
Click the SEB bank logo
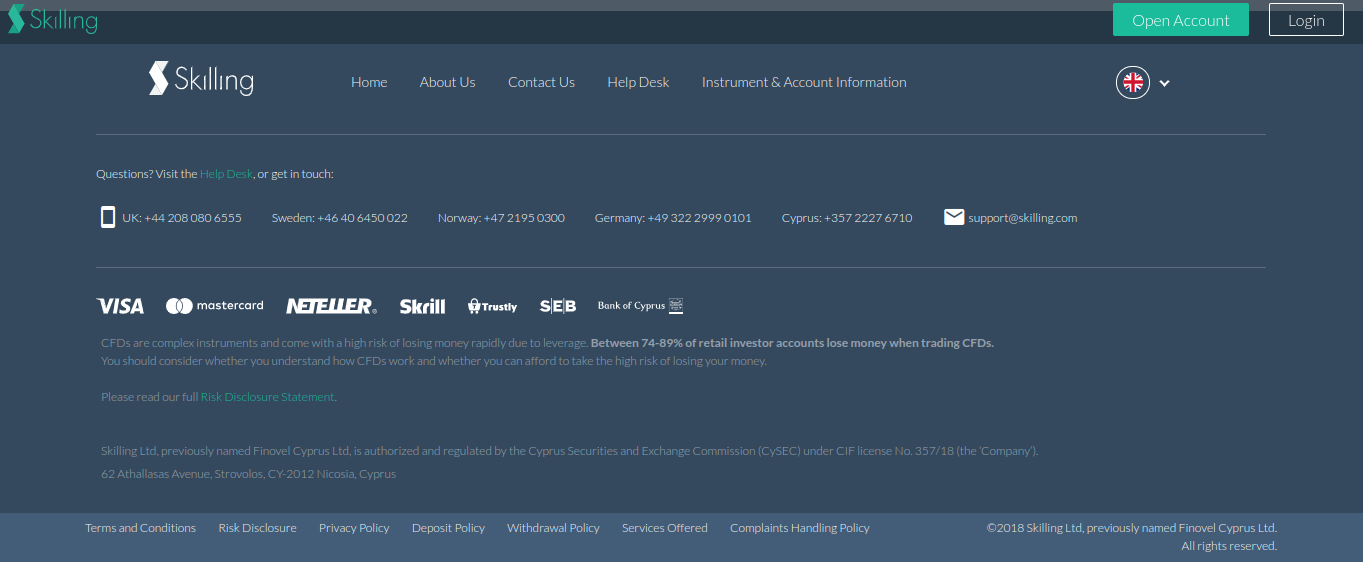click(558, 306)
